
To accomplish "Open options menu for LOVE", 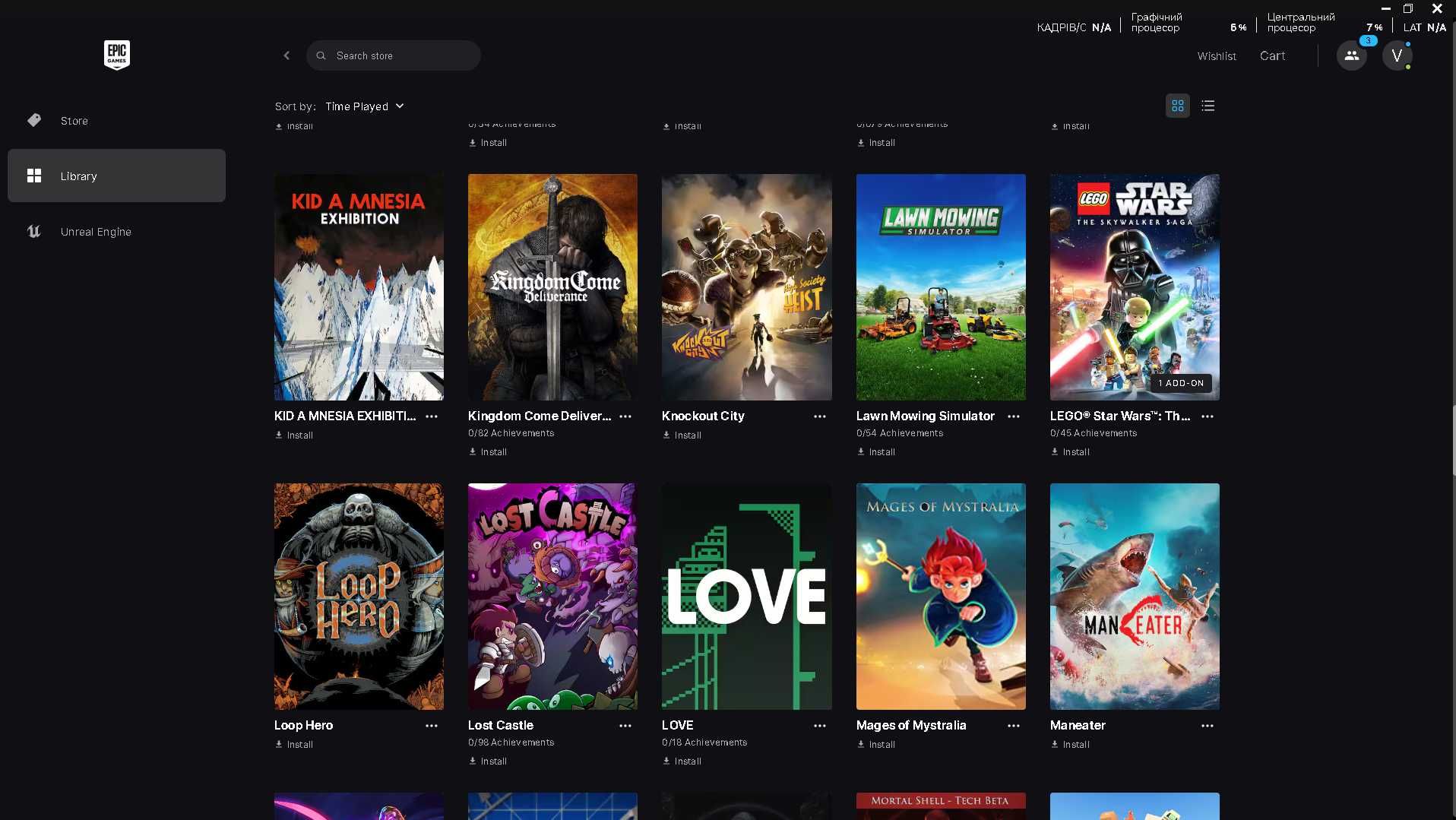I will pos(820,726).
